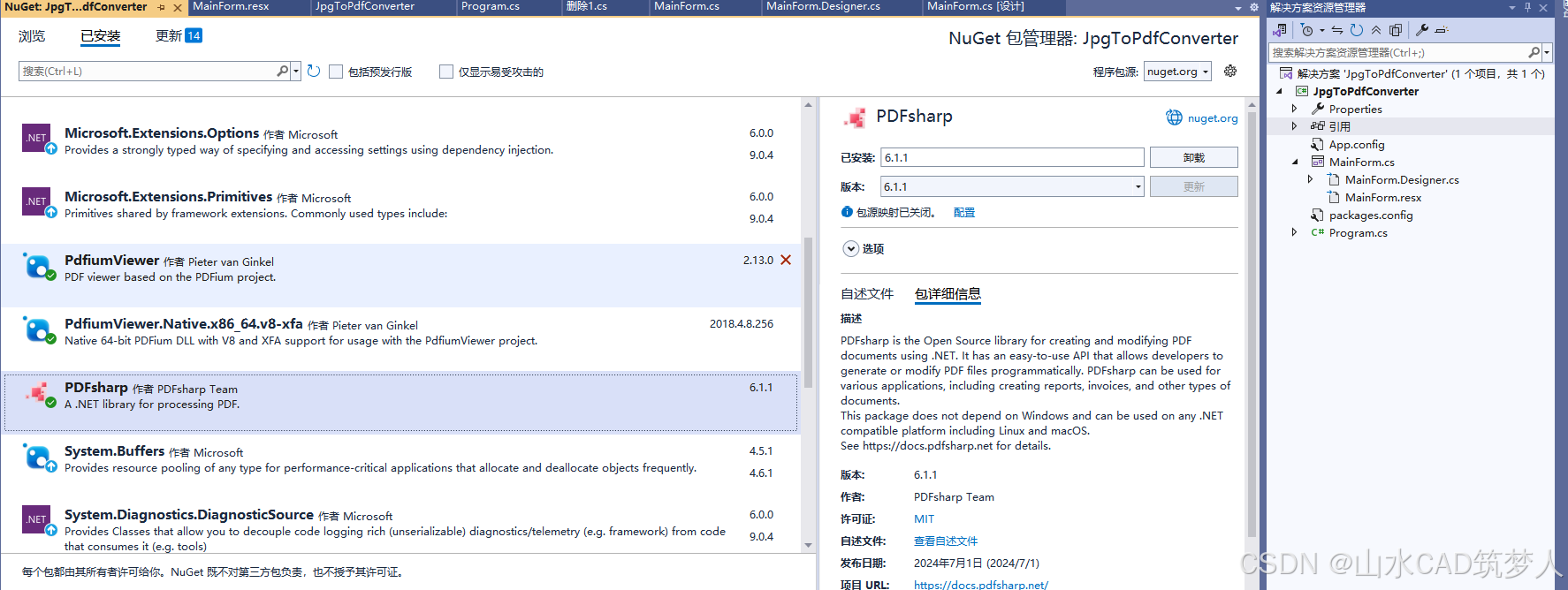Expand the 引用 references node
This screenshot has height=590, width=1568.
point(1295,126)
